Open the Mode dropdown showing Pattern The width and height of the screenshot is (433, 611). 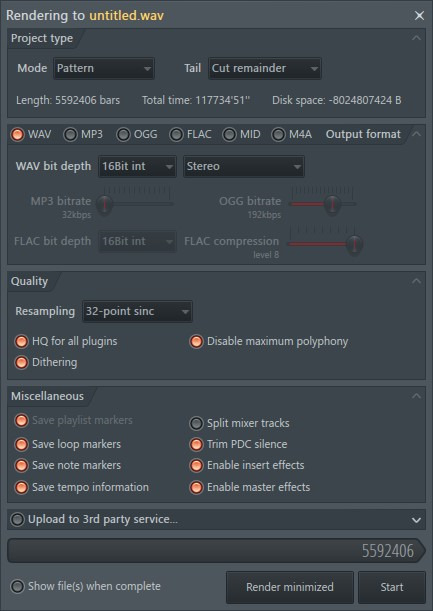pyautogui.click(x=104, y=68)
